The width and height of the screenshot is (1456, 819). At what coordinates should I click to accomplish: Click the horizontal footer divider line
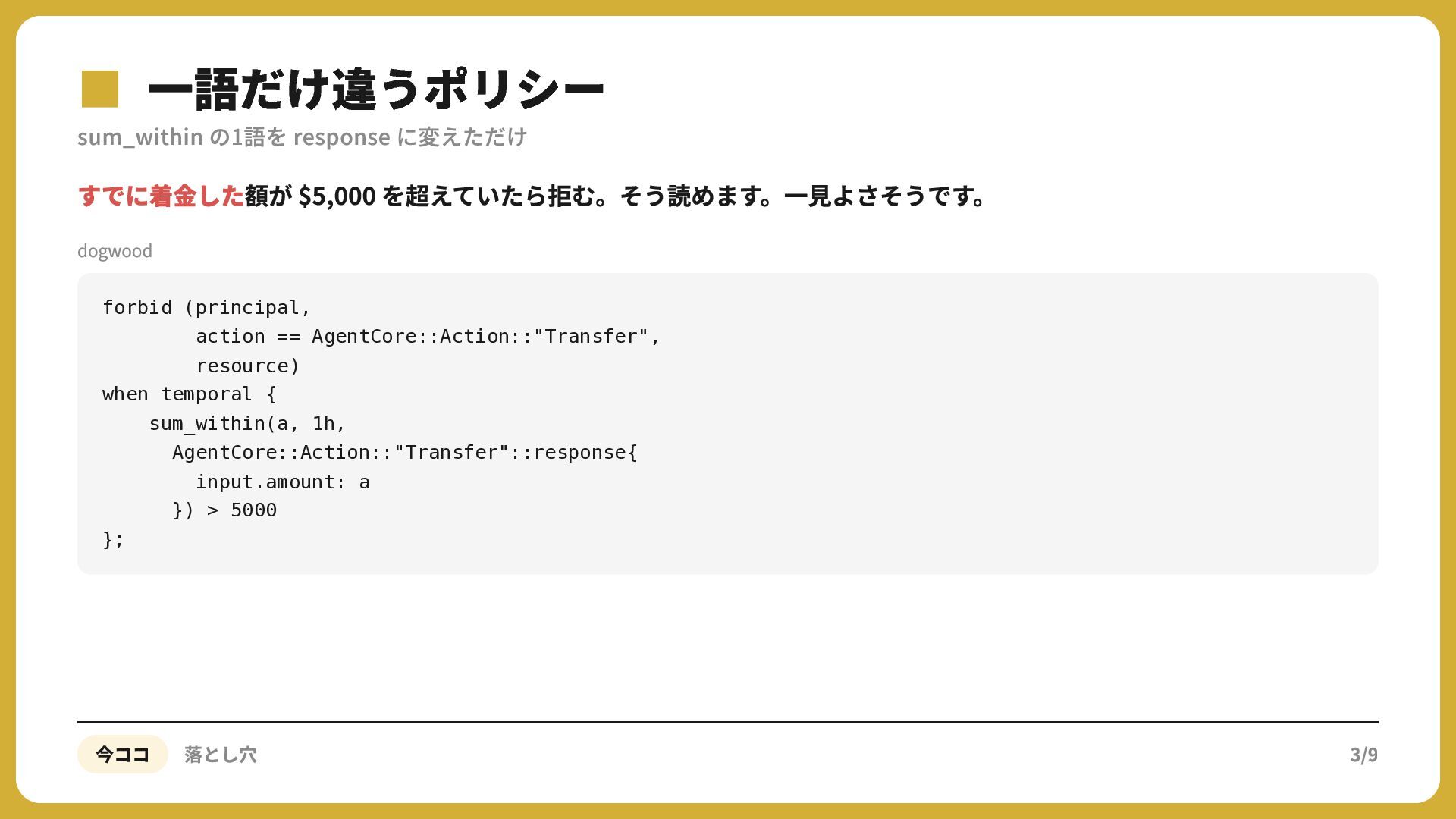[728, 722]
